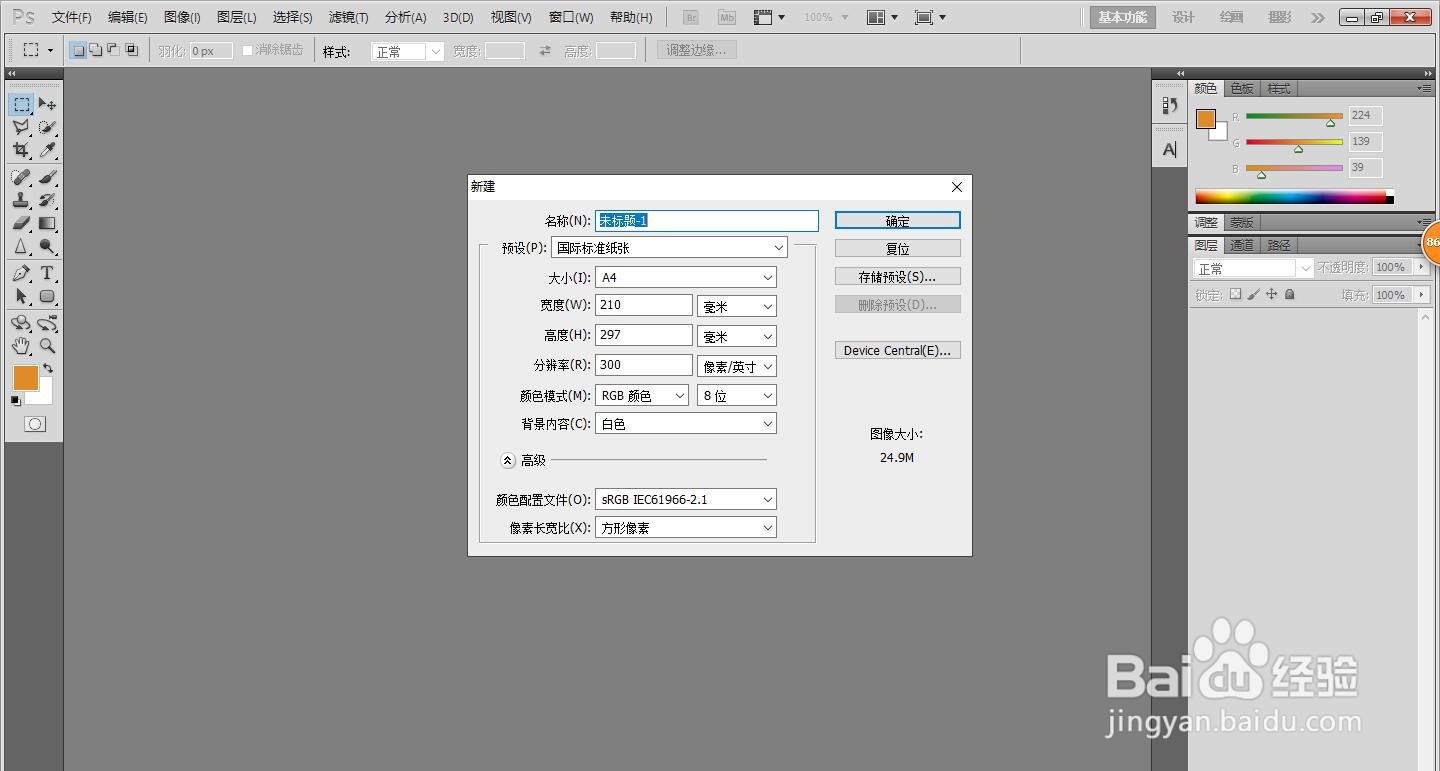
Task: Select the Gradient tool
Action: (x=47, y=223)
